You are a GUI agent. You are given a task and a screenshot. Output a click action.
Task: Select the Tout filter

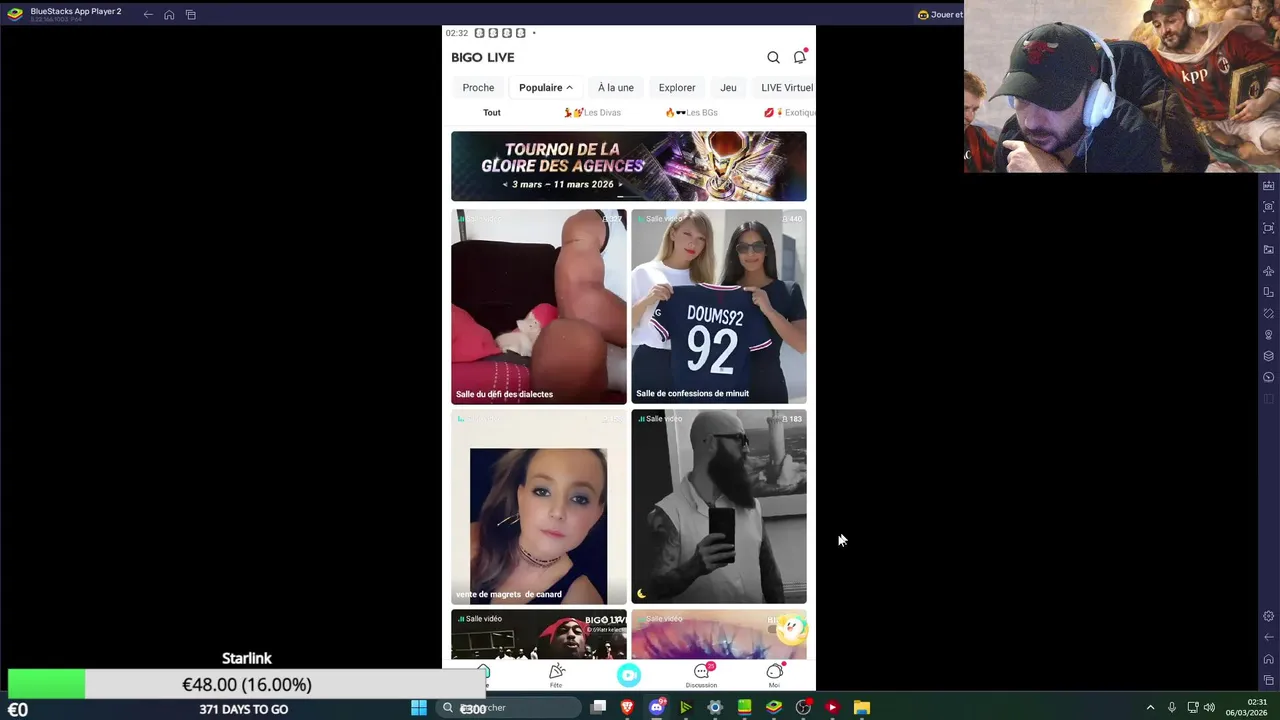pyautogui.click(x=492, y=112)
